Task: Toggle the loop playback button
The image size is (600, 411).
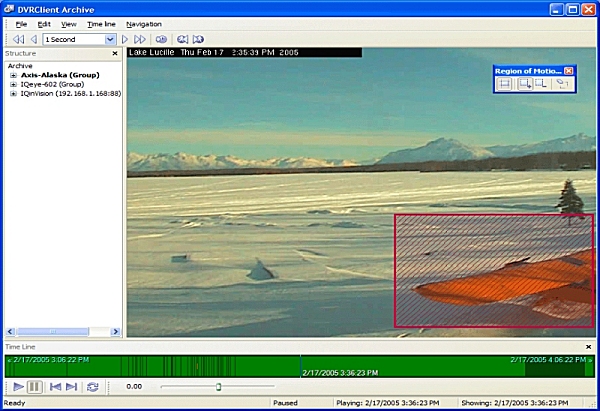Action: pos(93,386)
